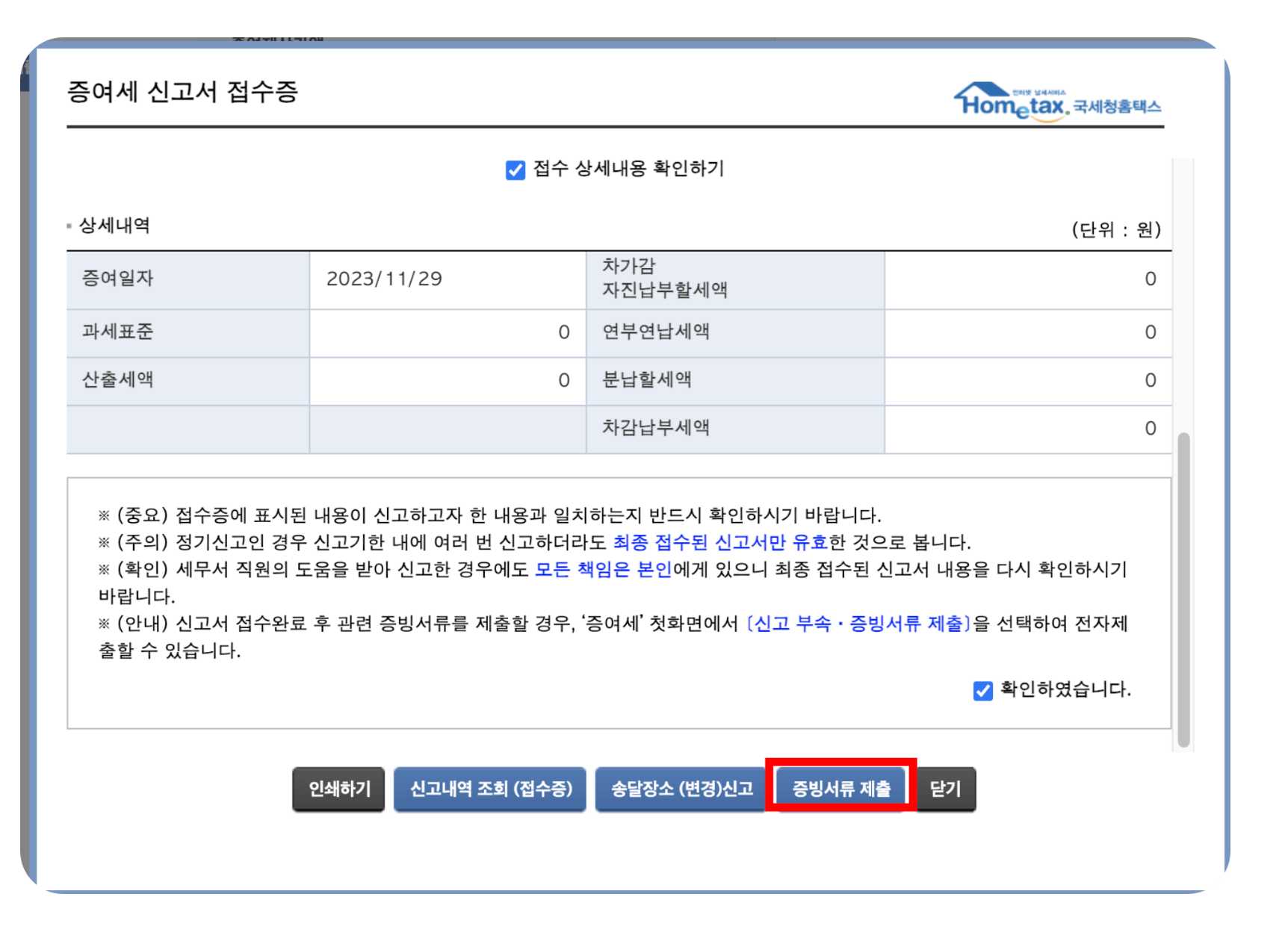
Task: Click the 인쇄하기 button
Action: (338, 789)
